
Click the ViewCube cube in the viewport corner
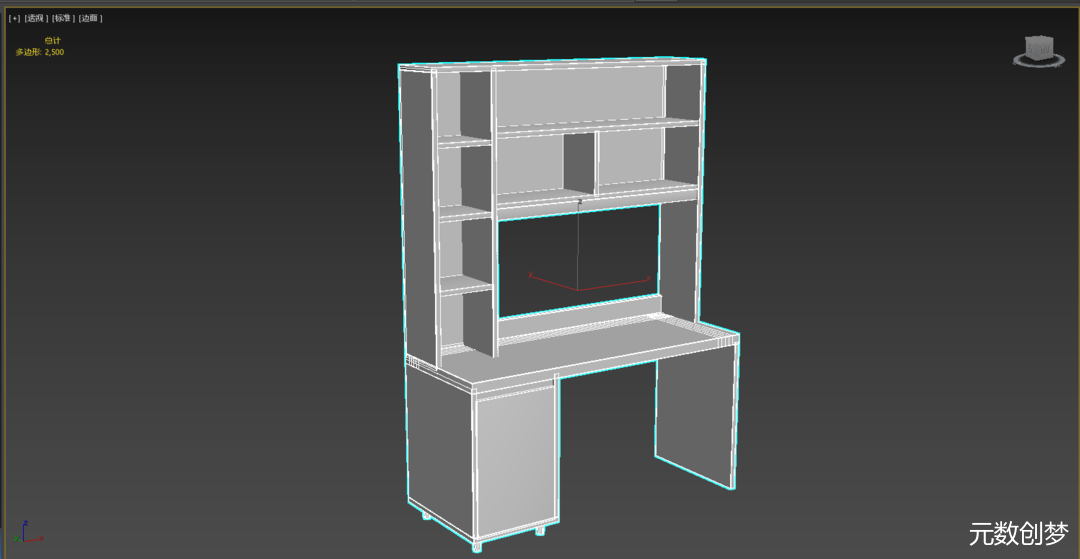1039,47
